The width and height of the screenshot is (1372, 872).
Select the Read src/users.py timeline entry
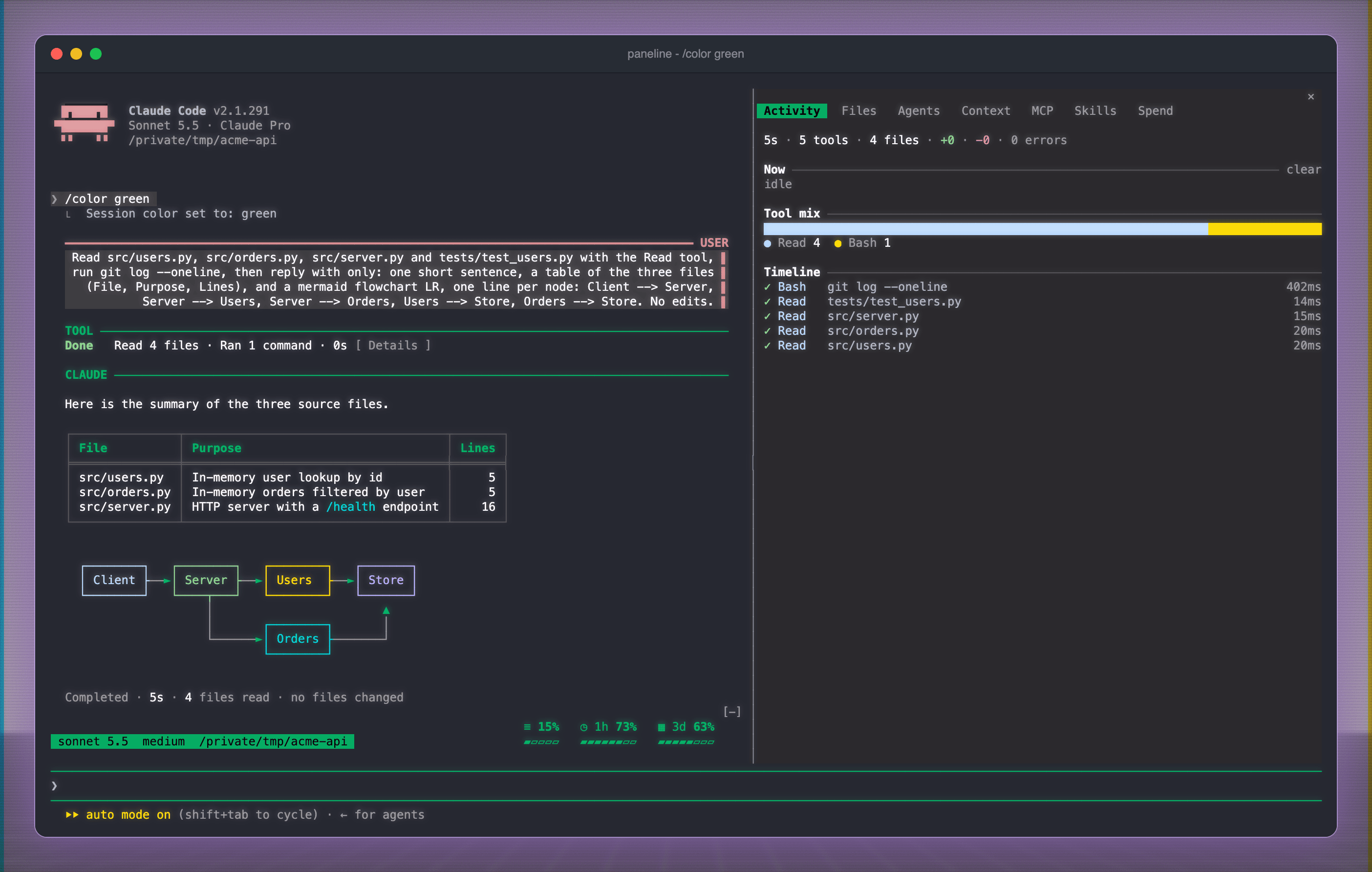(1042, 346)
